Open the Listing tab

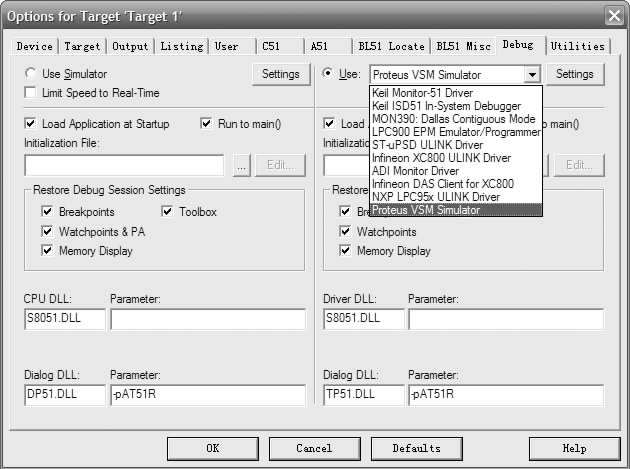pos(182,46)
